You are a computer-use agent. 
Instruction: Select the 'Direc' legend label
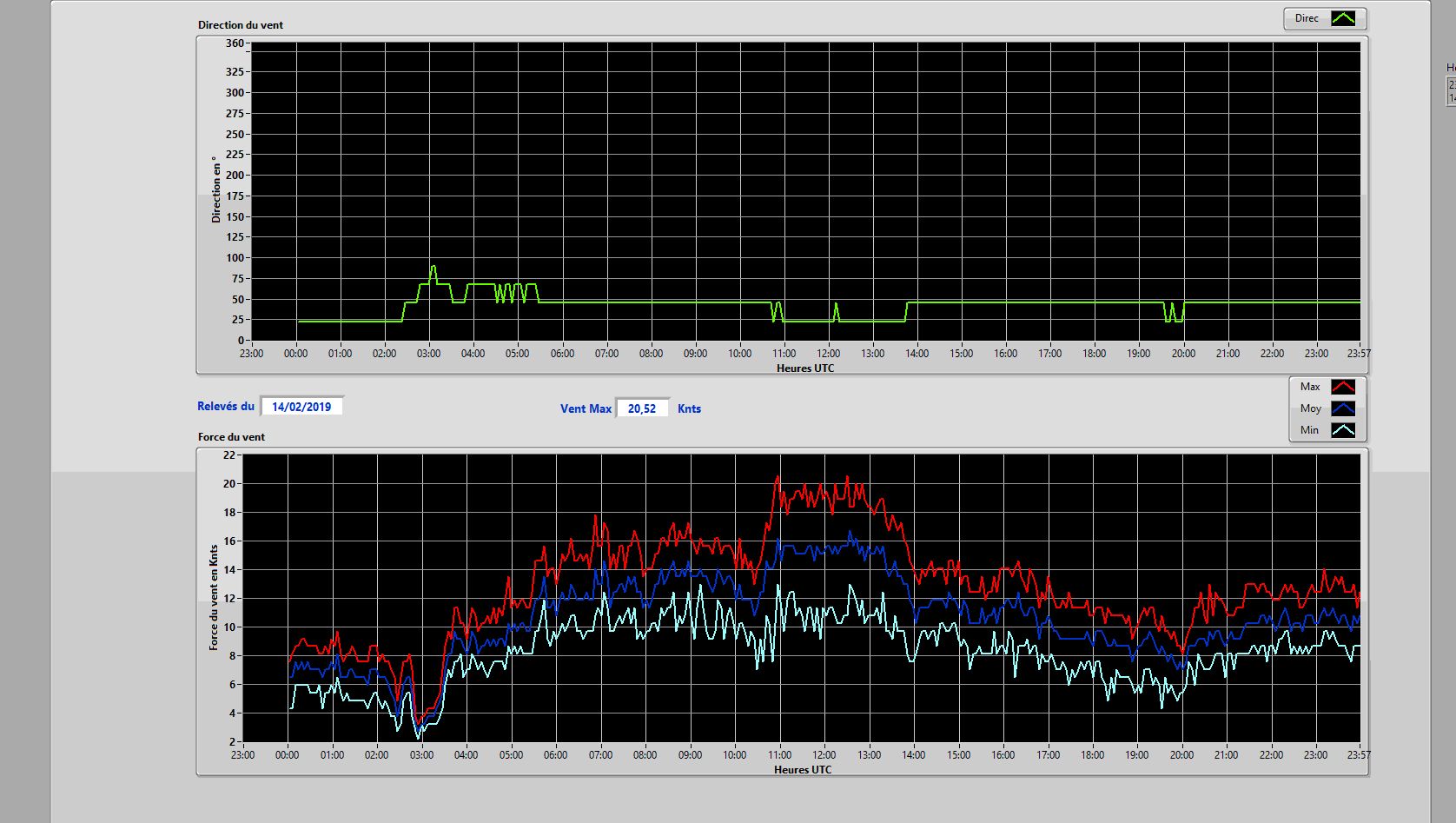tap(1307, 18)
